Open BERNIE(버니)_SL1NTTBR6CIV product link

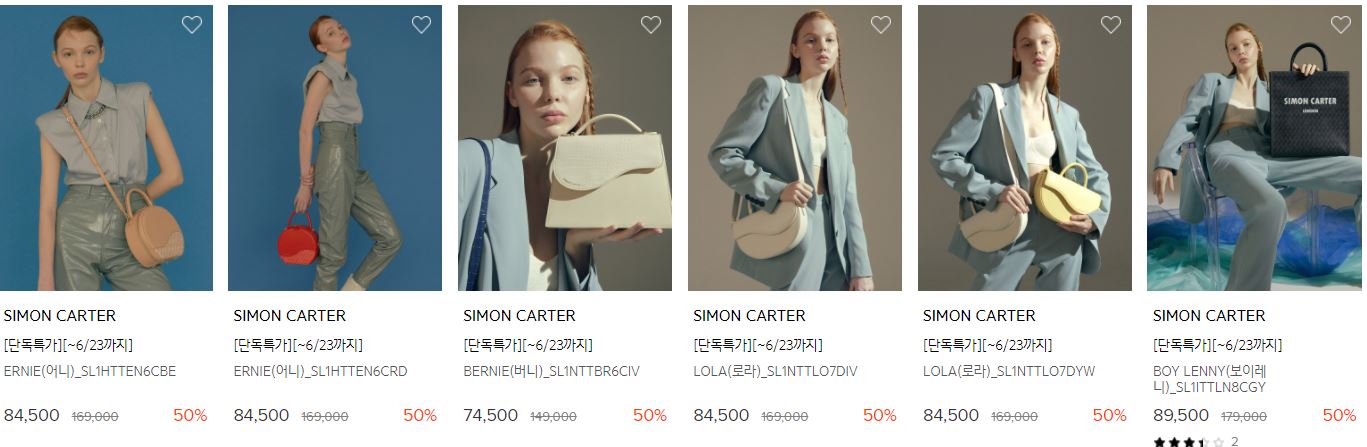click(x=551, y=371)
